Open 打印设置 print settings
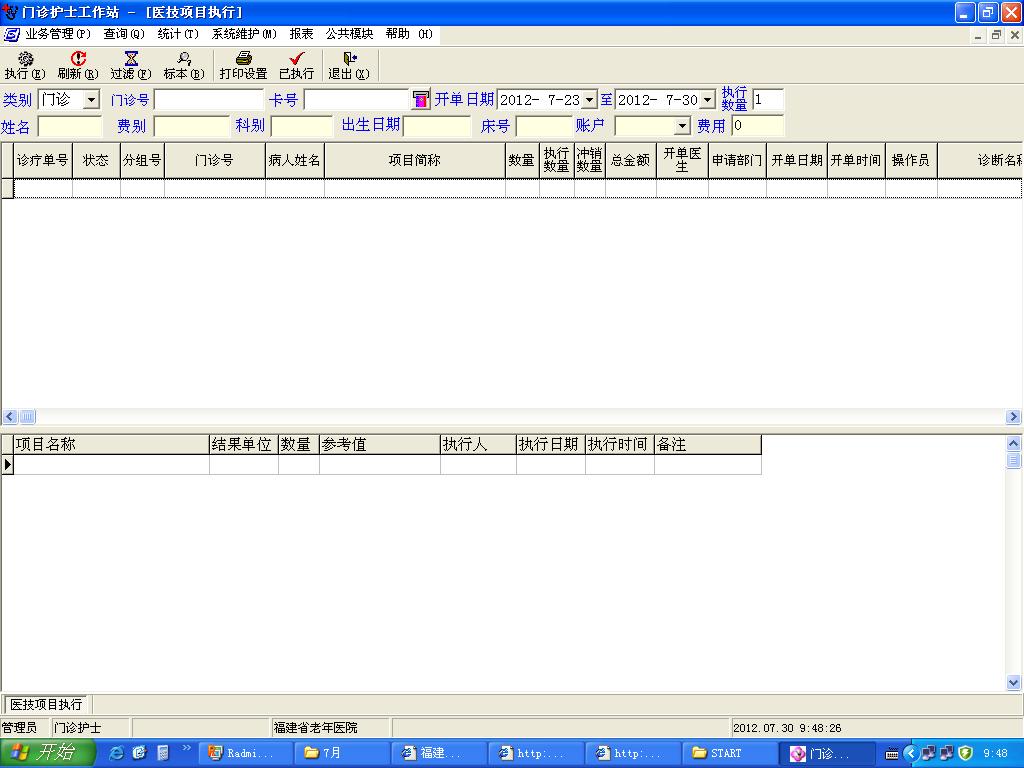The height and width of the screenshot is (768, 1024). [x=243, y=66]
